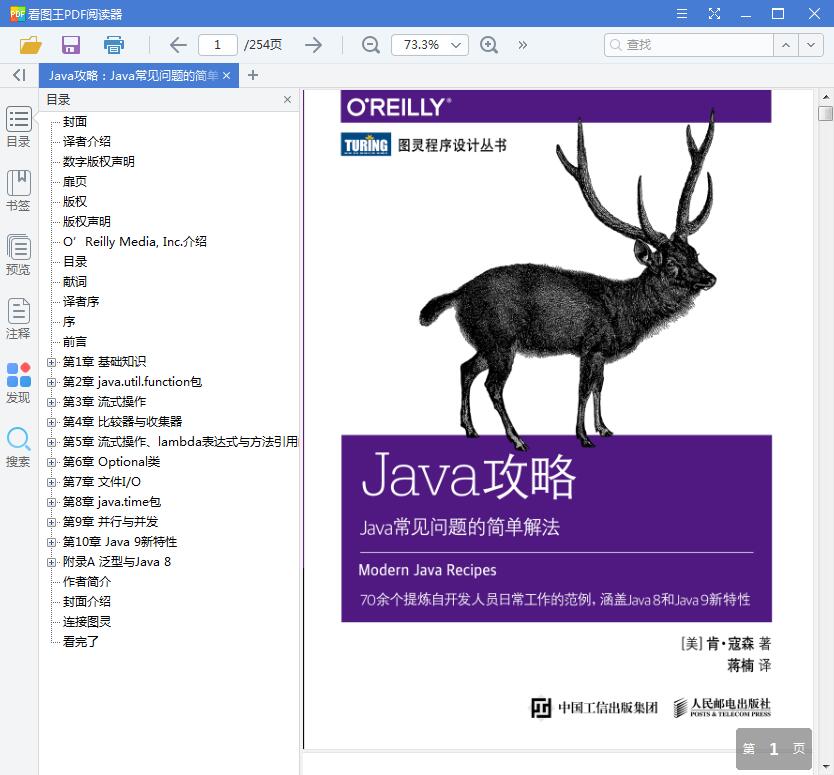Click the 第 1 页 page indicator overlay

pyautogui.click(x=773, y=748)
